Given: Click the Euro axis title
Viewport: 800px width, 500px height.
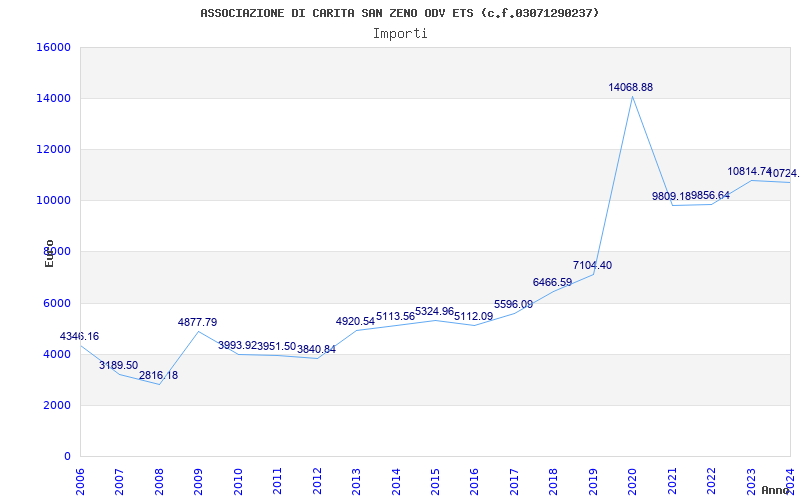Looking at the screenshot, I should [x=49, y=253].
